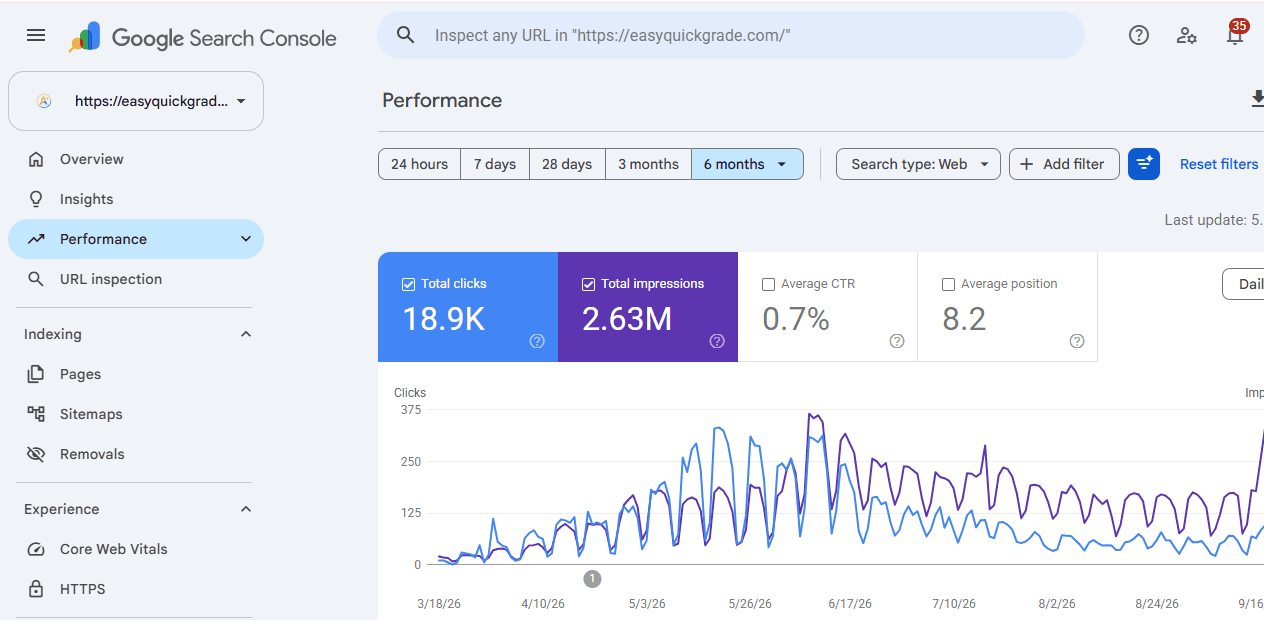Expand the Performance menu chevron
This screenshot has height=620, width=1264.
coord(246,239)
